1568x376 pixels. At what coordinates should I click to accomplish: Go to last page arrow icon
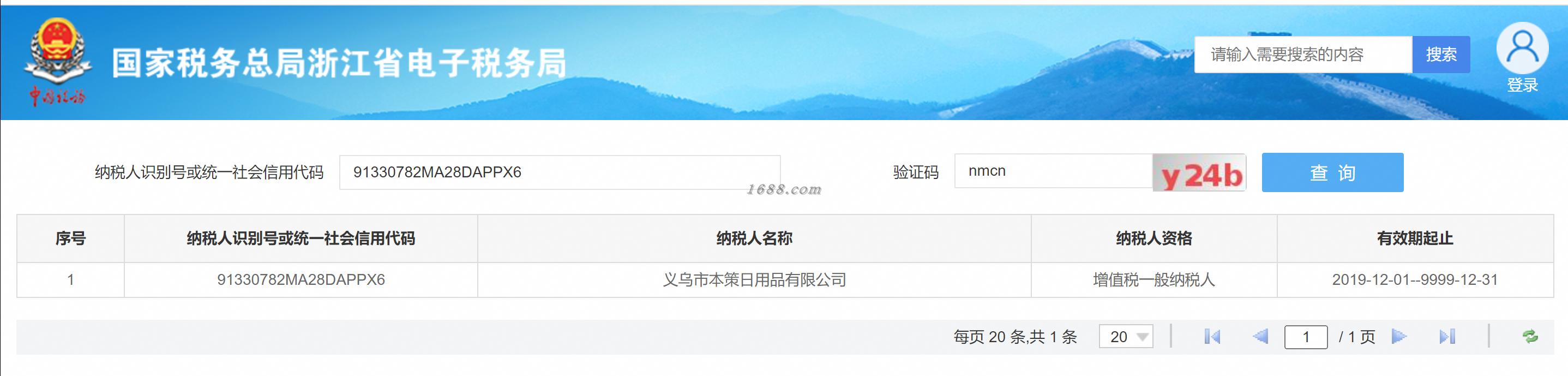(x=1447, y=336)
